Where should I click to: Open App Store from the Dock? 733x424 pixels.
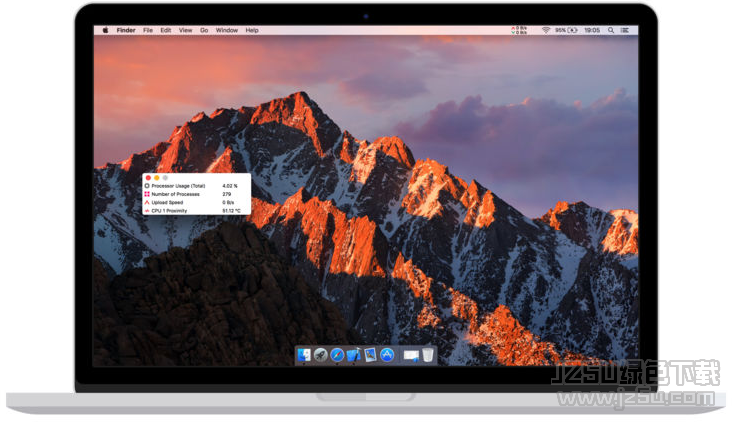tap(387, 355)
